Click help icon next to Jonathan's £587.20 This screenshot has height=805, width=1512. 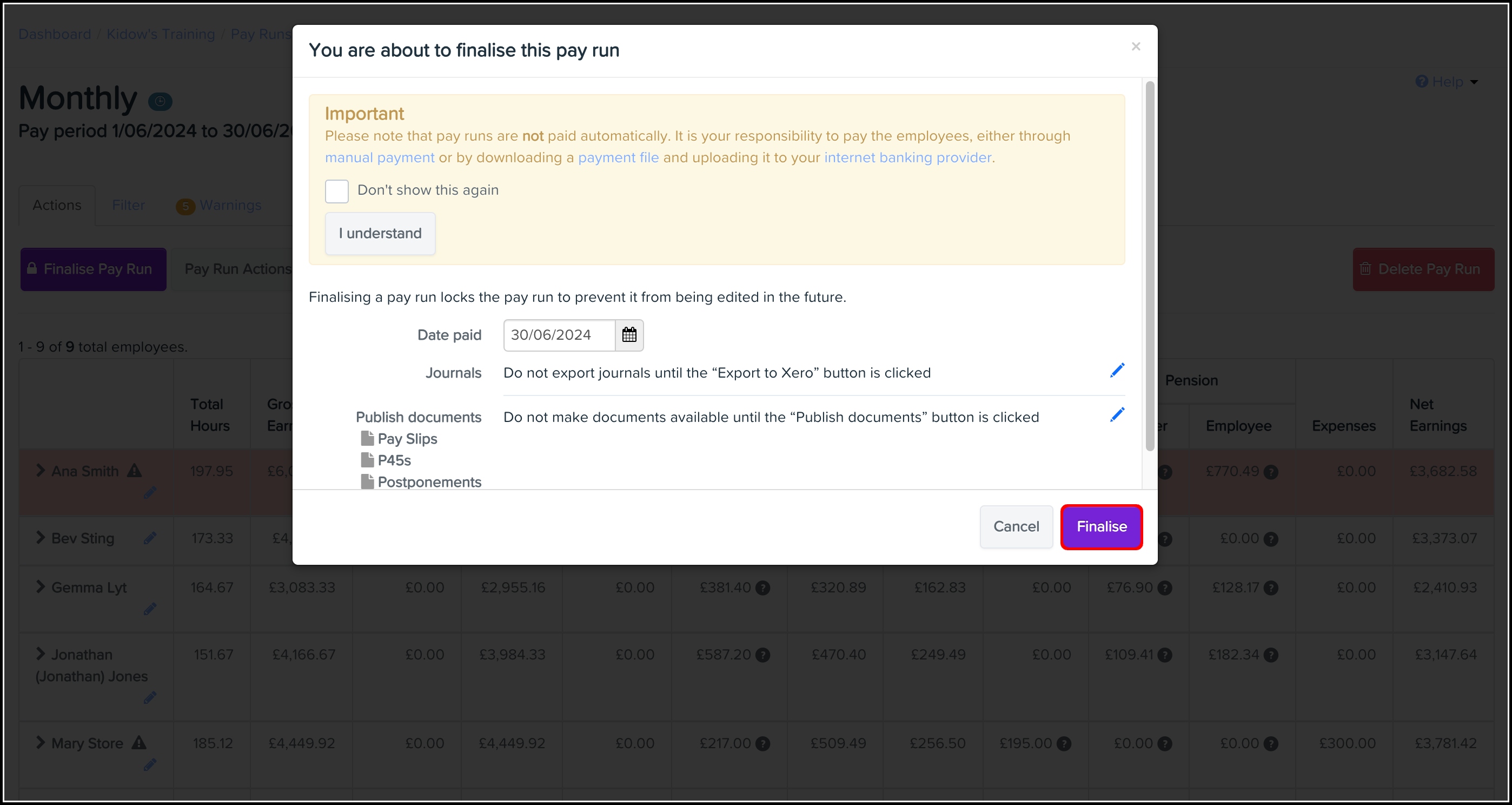[x=762, y=655]
